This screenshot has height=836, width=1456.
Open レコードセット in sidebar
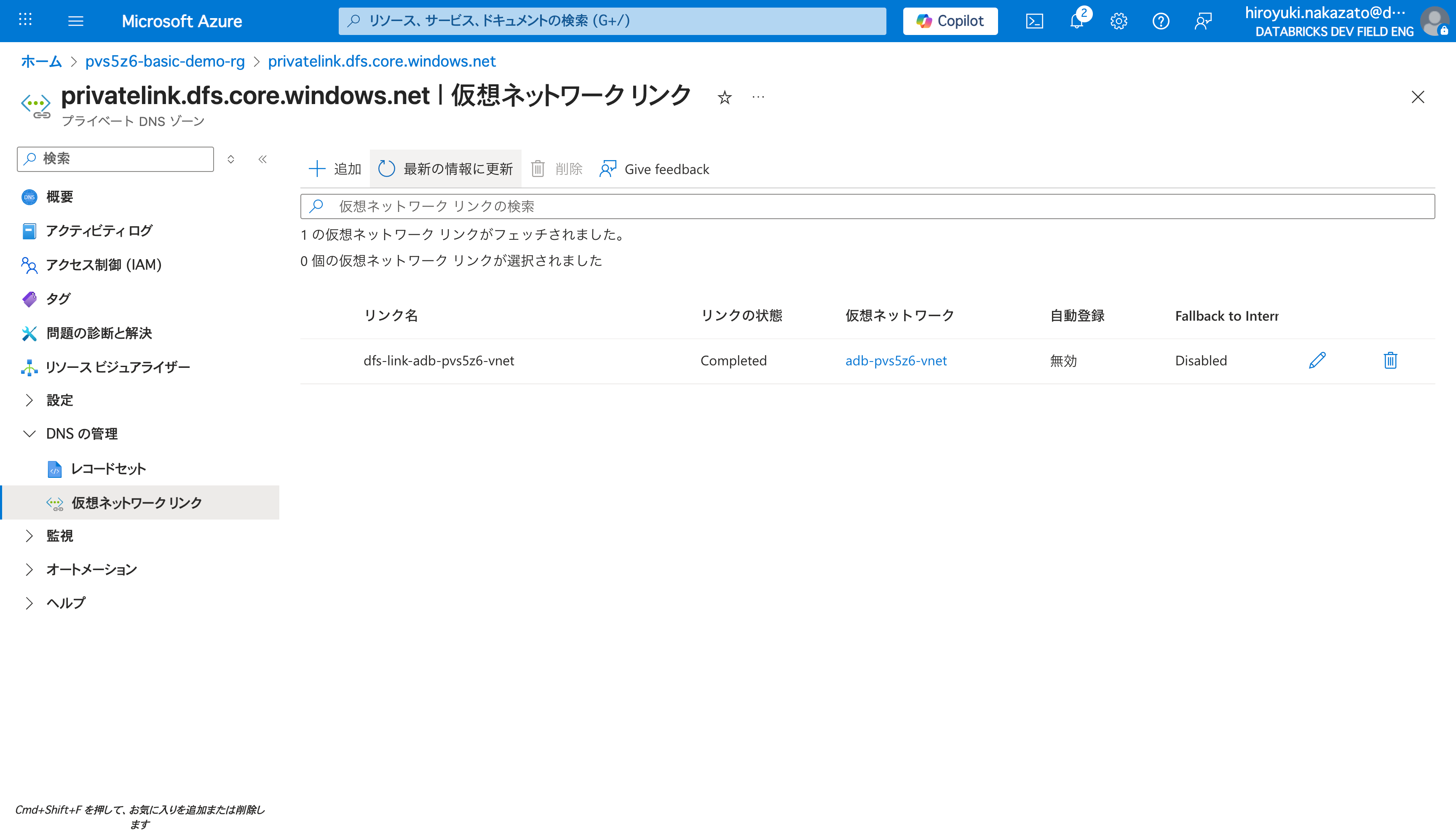[x=108, y=469]
